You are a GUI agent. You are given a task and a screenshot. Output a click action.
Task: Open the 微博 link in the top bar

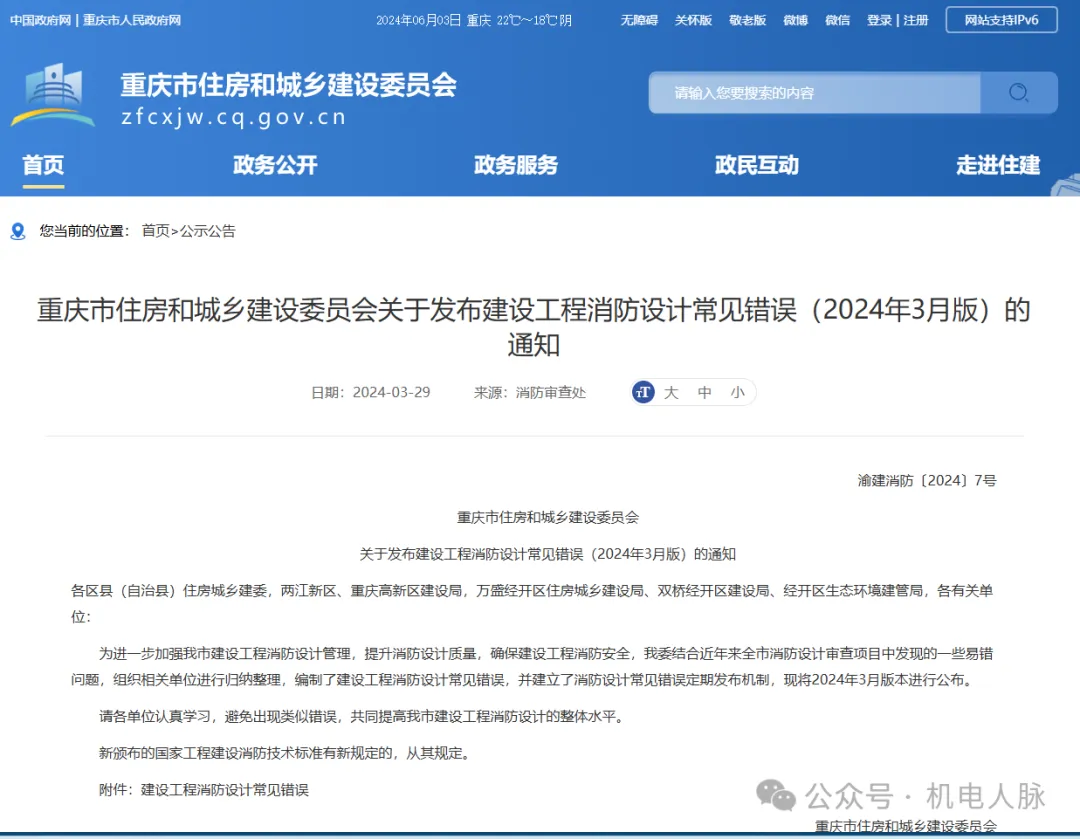(x=794, y=20)
